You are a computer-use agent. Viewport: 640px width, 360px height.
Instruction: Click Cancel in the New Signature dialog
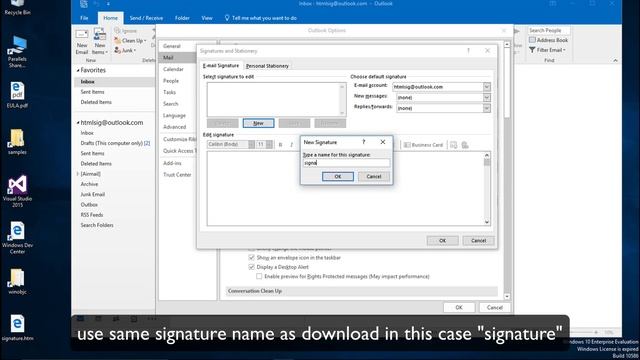[x=374, y=176]
